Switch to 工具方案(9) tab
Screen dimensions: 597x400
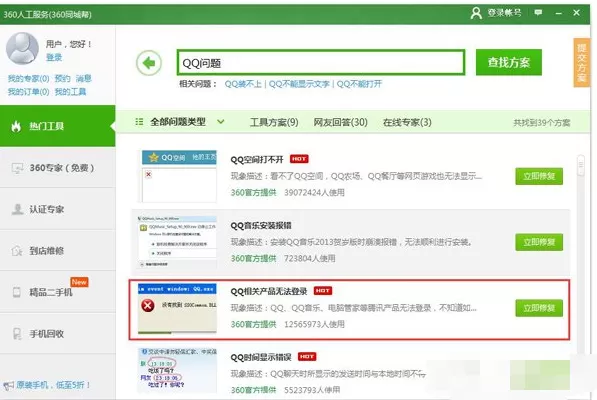[x=274, y=122]
